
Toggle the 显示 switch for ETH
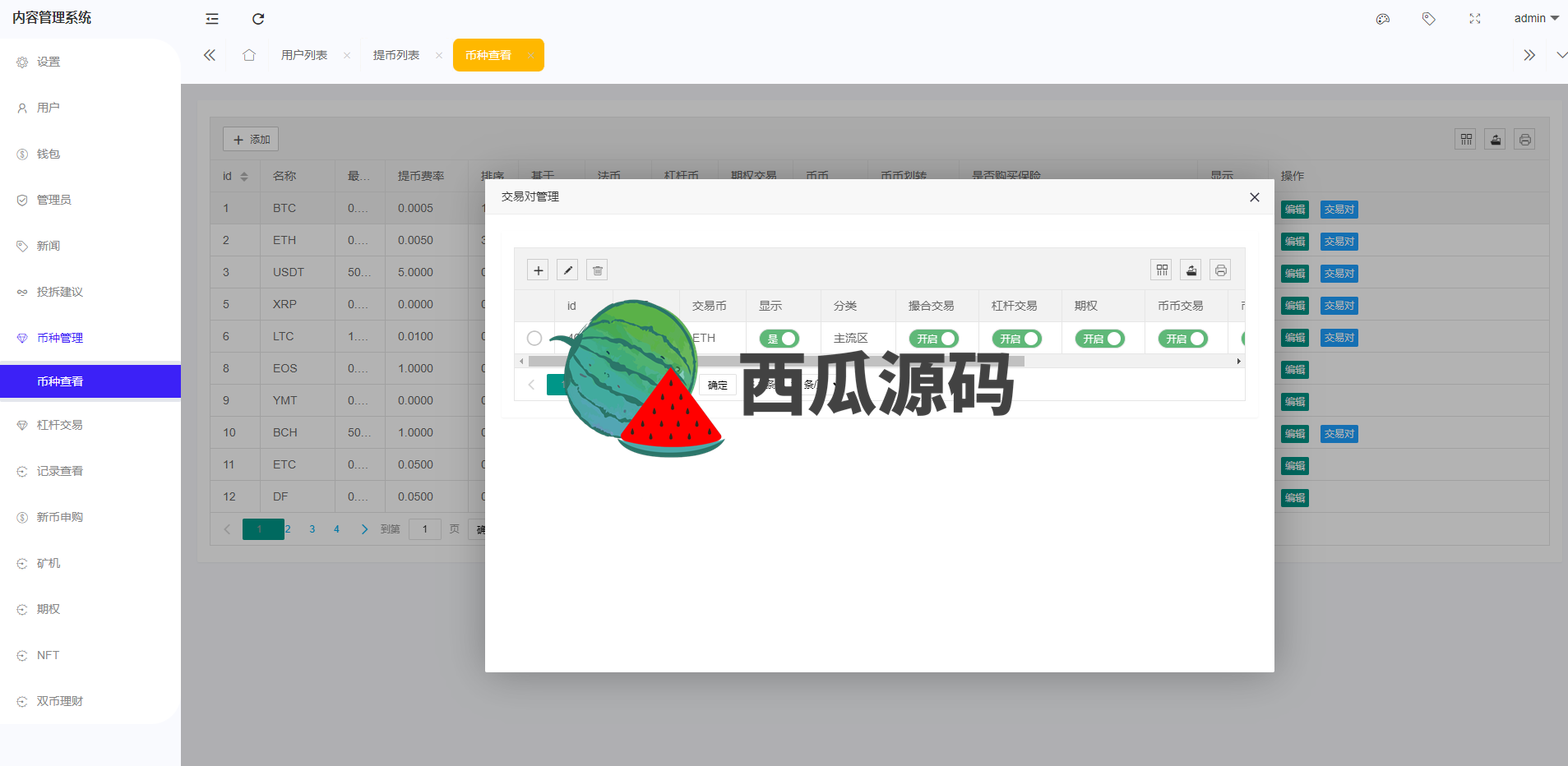tap(779, 339)
